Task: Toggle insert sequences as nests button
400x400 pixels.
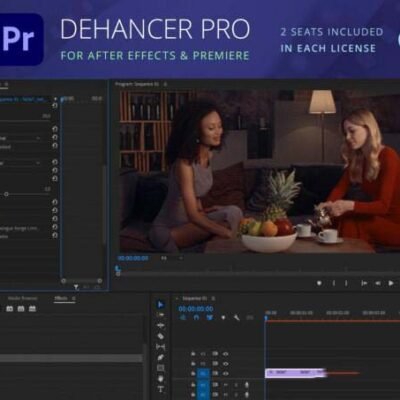Action: (x=183, y=318)
